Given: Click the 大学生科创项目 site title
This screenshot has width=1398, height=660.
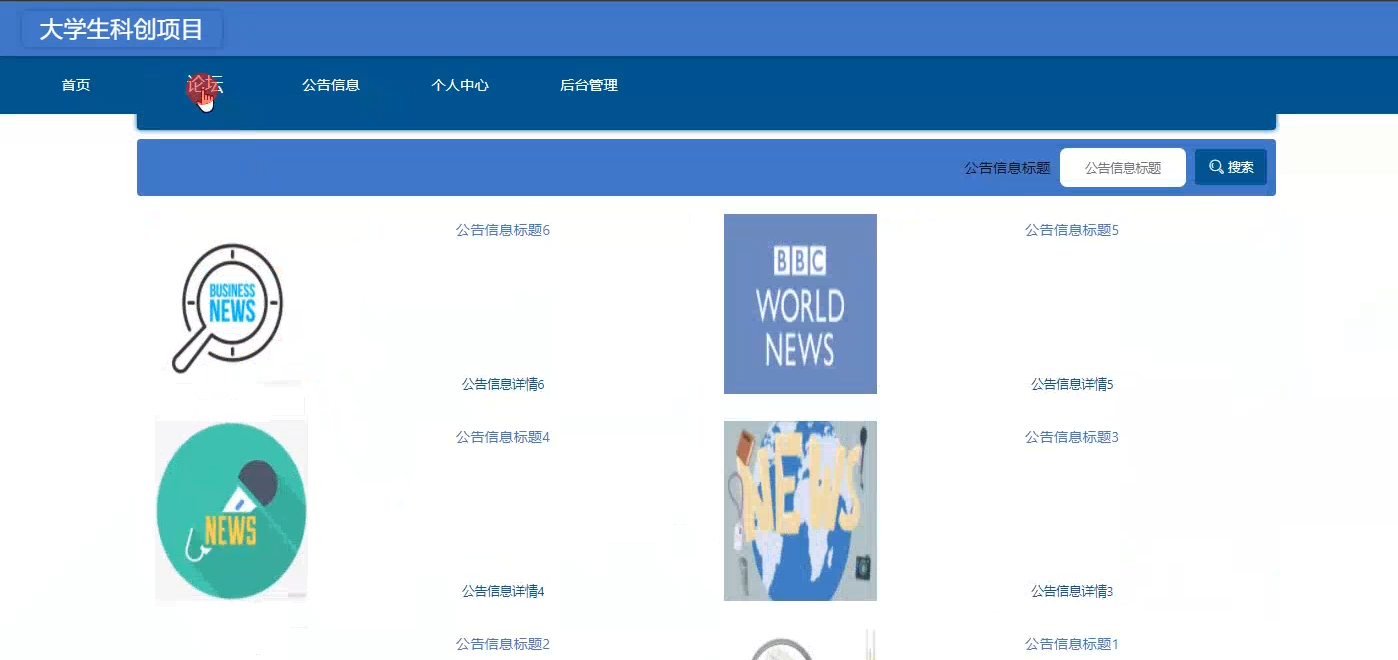Looking at the screenshot, I should 121,30.
